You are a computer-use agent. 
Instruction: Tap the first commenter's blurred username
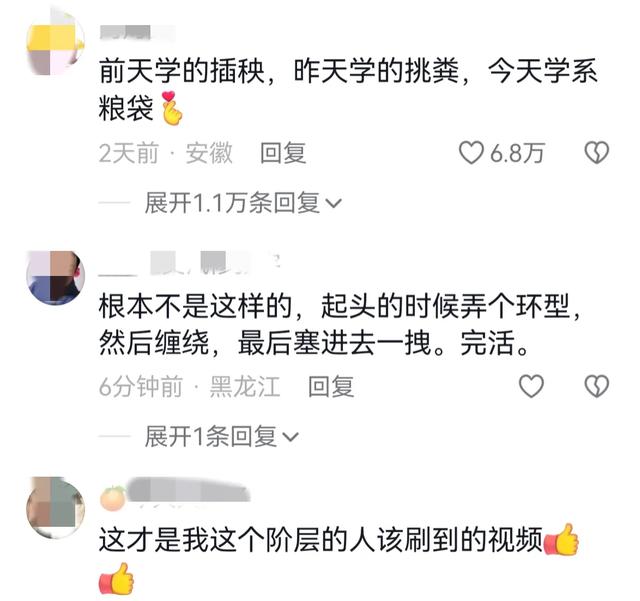[137, 33]
